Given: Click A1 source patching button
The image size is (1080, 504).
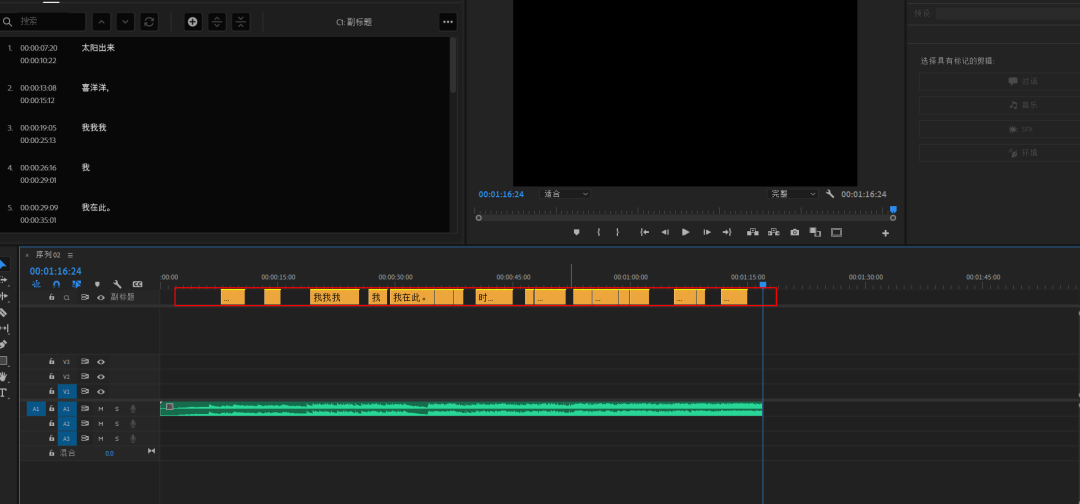Looking at the screenshot, I should click(36, 408).
